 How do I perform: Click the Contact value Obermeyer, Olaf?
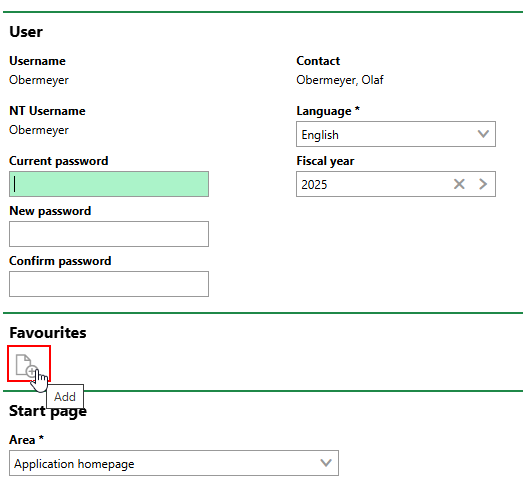pos(340,80)
